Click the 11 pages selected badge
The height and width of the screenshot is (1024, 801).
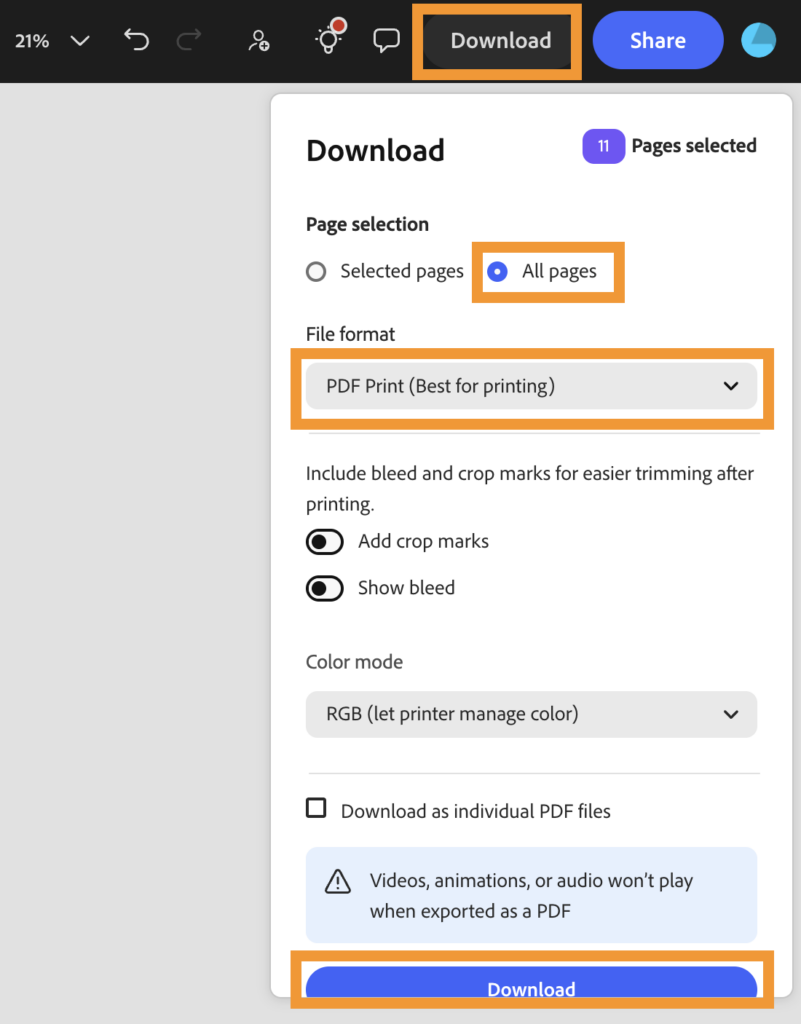tap(604, 146)
